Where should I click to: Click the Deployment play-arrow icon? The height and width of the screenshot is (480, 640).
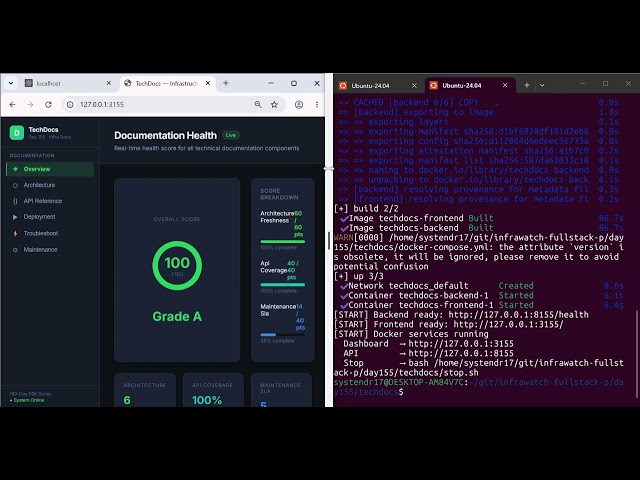pyautogui.click(x=15, y=217)
